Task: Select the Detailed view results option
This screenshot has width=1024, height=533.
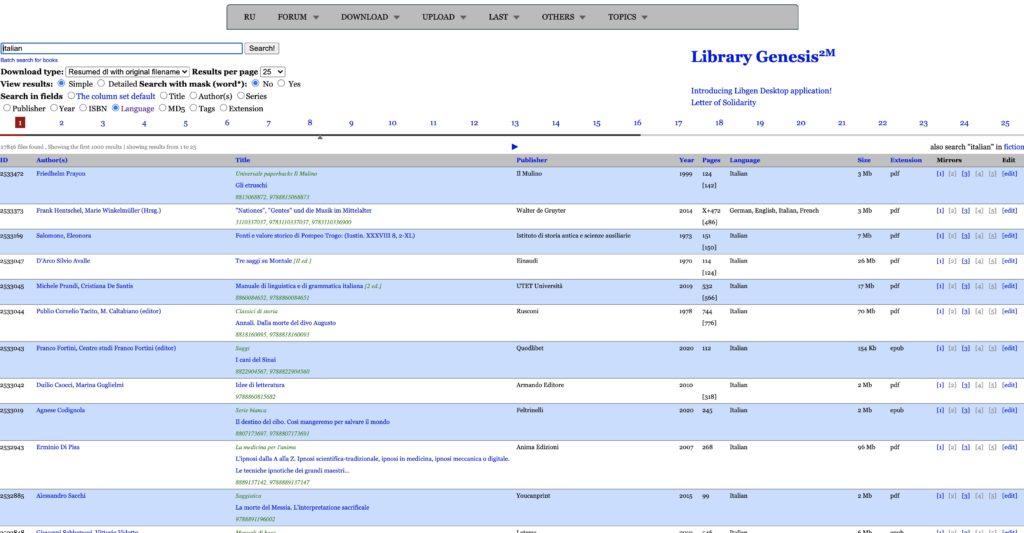Action: coord(102,84)
